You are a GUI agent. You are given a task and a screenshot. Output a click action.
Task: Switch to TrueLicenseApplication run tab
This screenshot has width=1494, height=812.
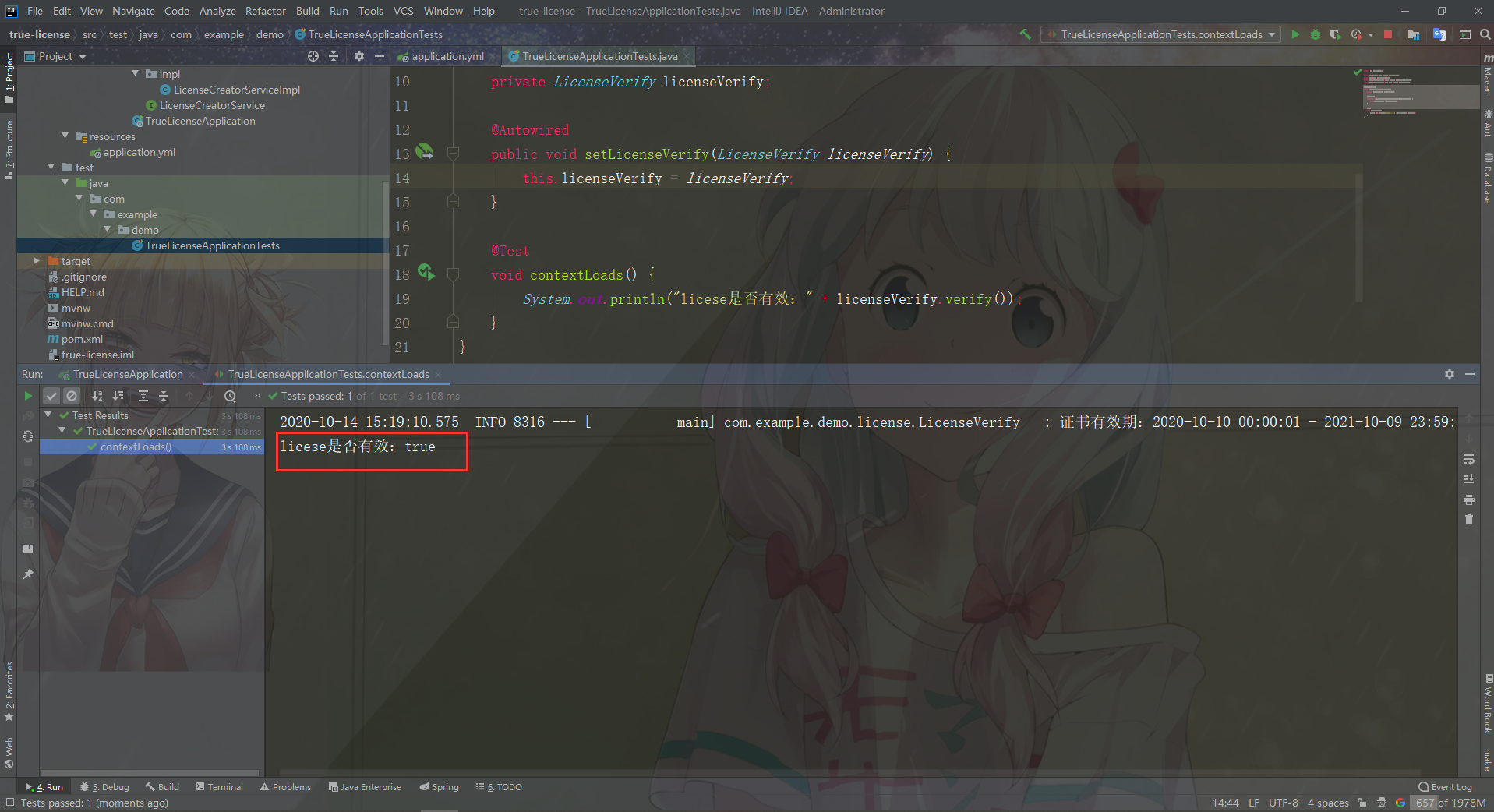(x=128, y=374)
